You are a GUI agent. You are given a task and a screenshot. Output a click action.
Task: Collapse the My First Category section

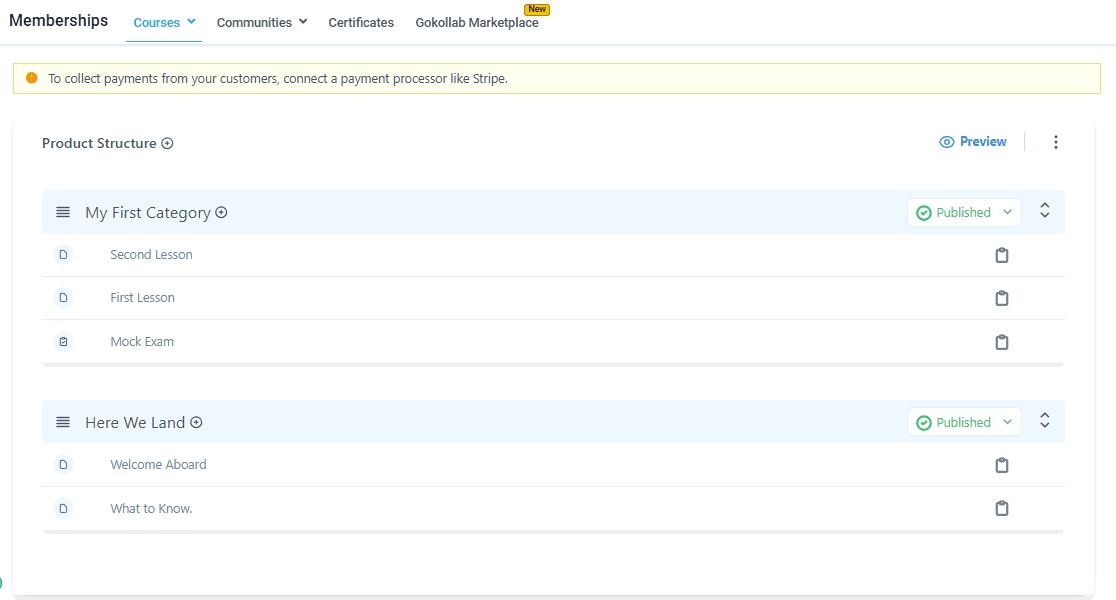(1044, 211)
